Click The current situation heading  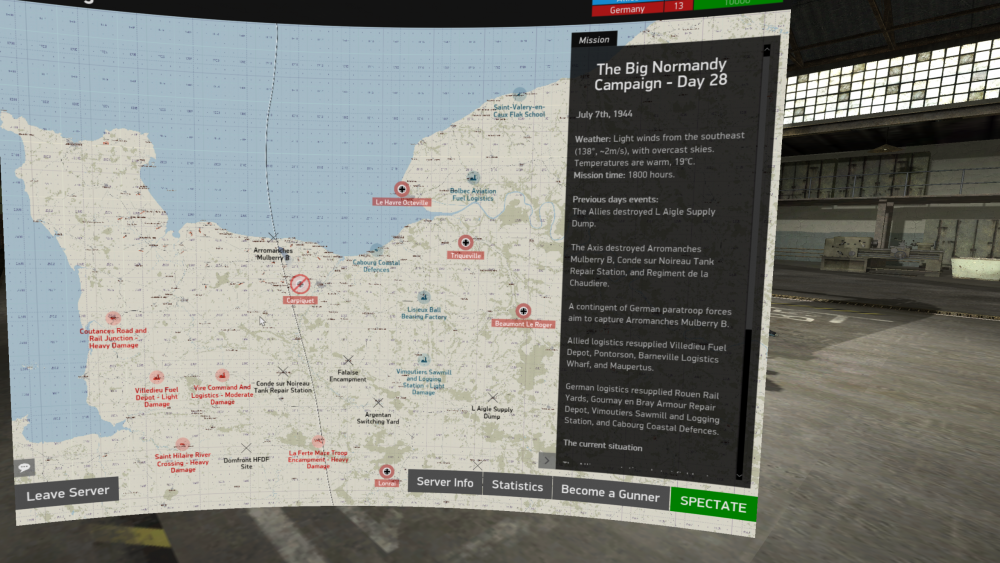coord(603,445)
